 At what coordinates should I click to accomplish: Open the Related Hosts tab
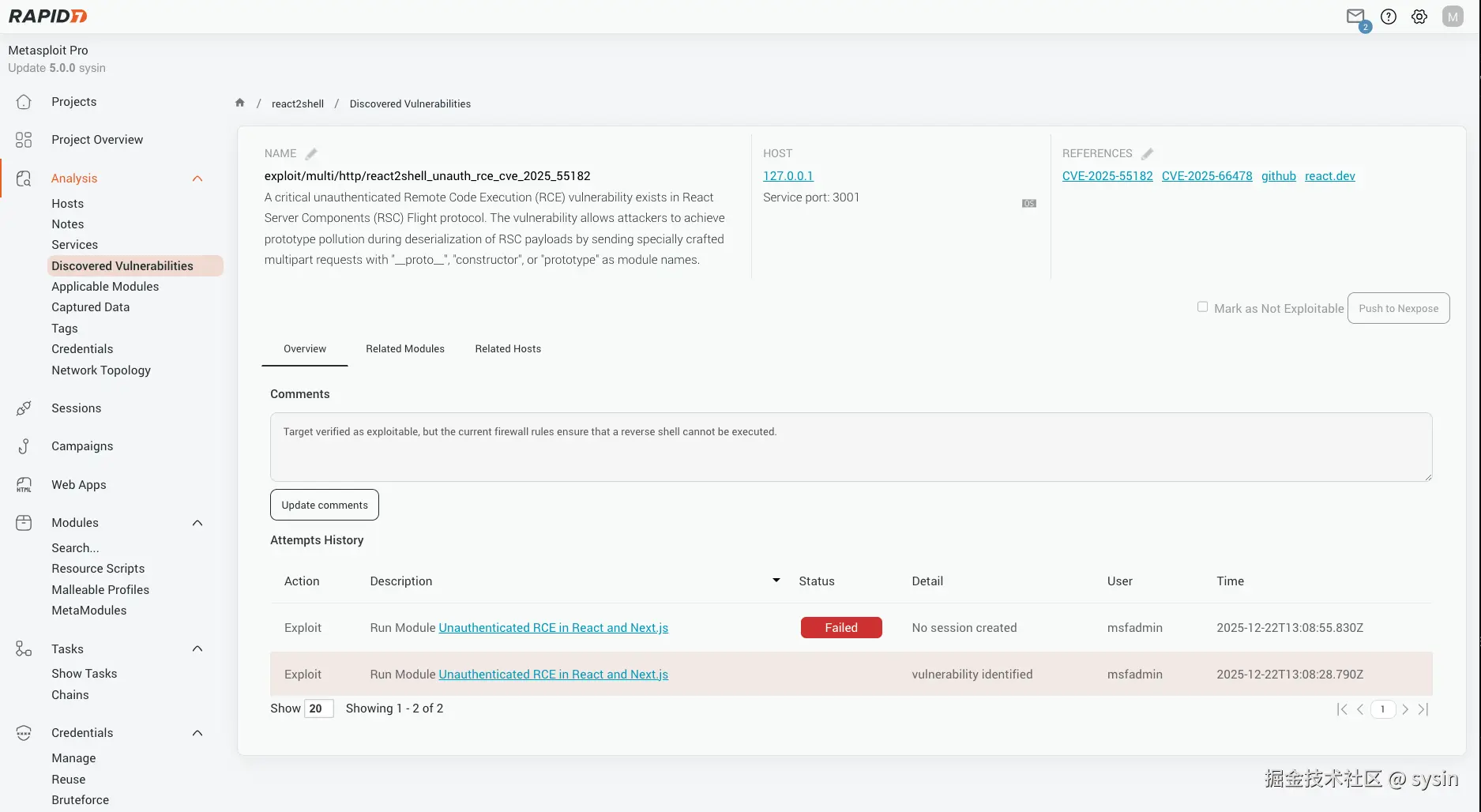(507, 348)
